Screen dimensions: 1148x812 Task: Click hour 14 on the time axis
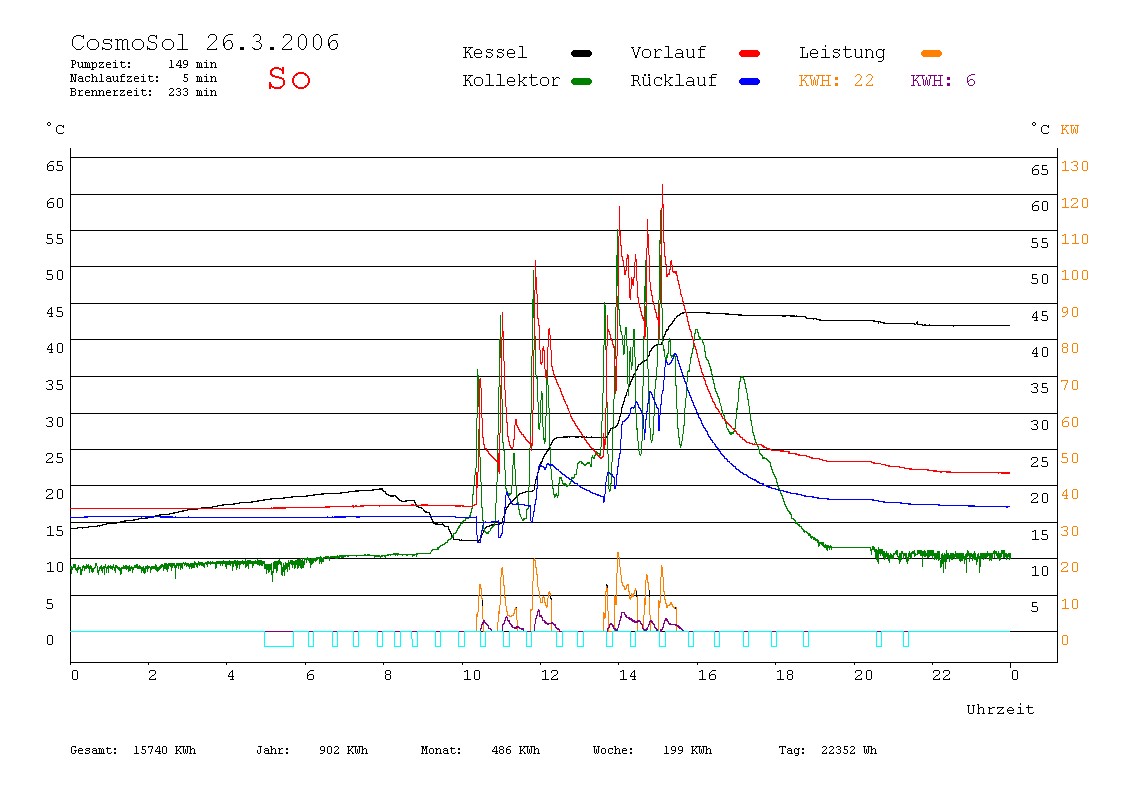click(x=627, y=675)
